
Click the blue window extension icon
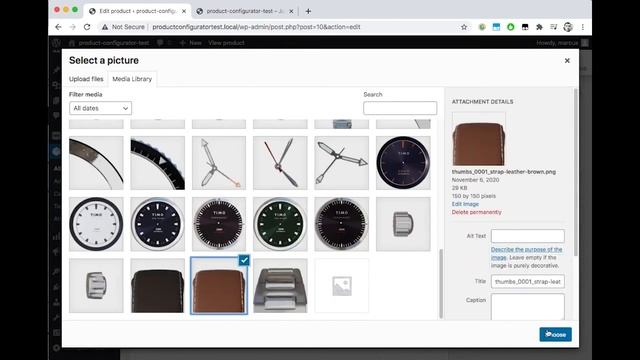(x=496, y=27)
